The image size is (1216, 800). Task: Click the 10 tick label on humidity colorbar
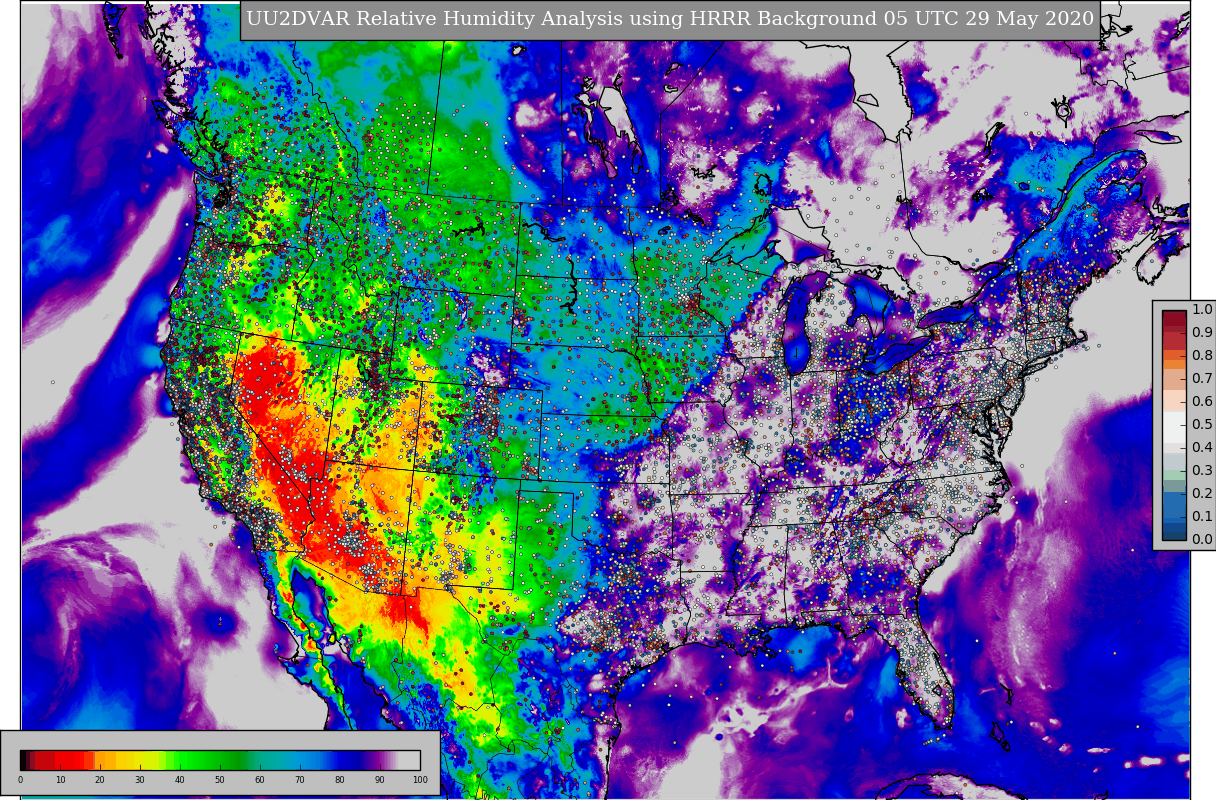60,780
